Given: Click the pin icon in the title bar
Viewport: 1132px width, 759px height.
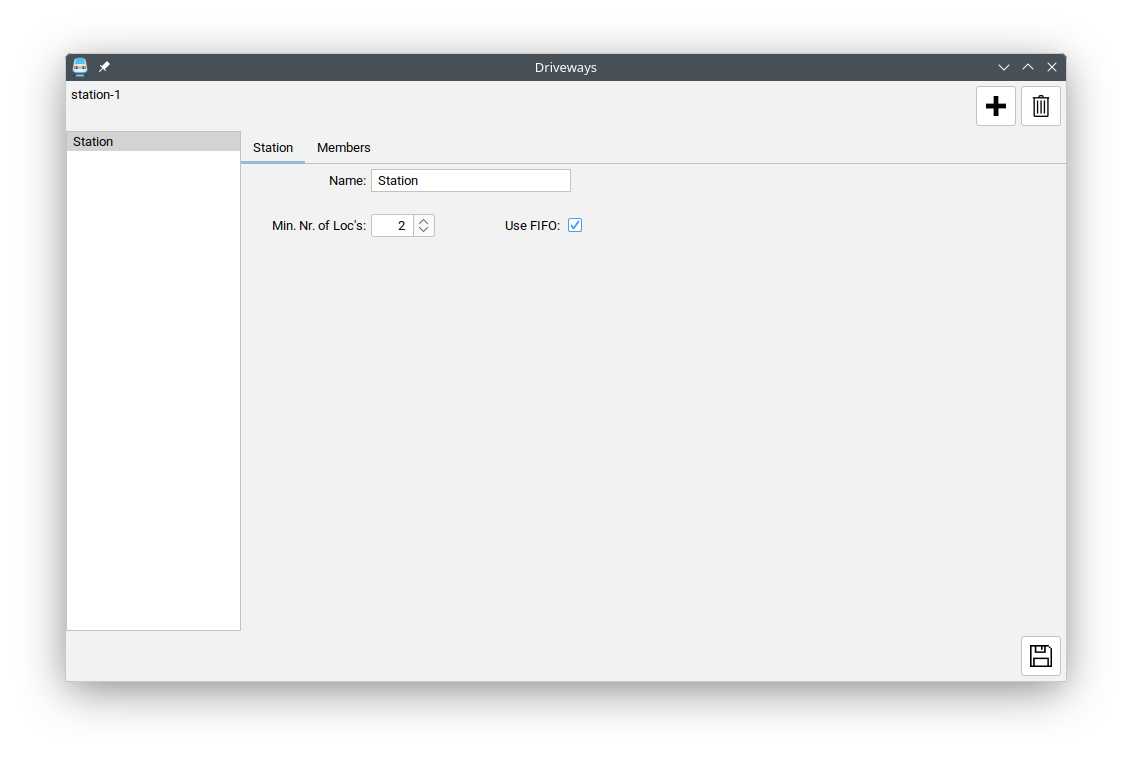Looking at the screenshot, I should point(104,67).
